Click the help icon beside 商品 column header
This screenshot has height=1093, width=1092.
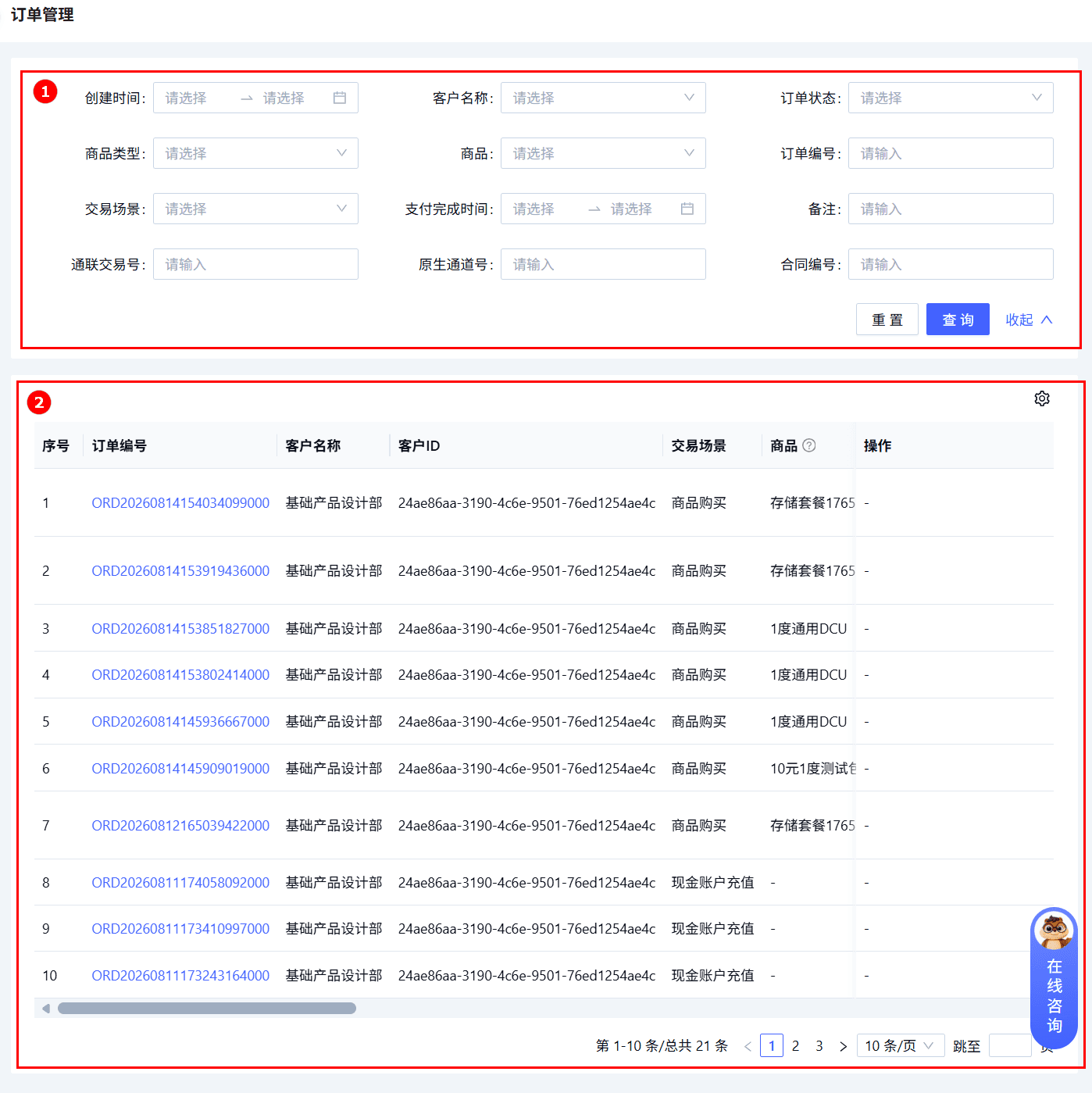click(x=809, y=445)
